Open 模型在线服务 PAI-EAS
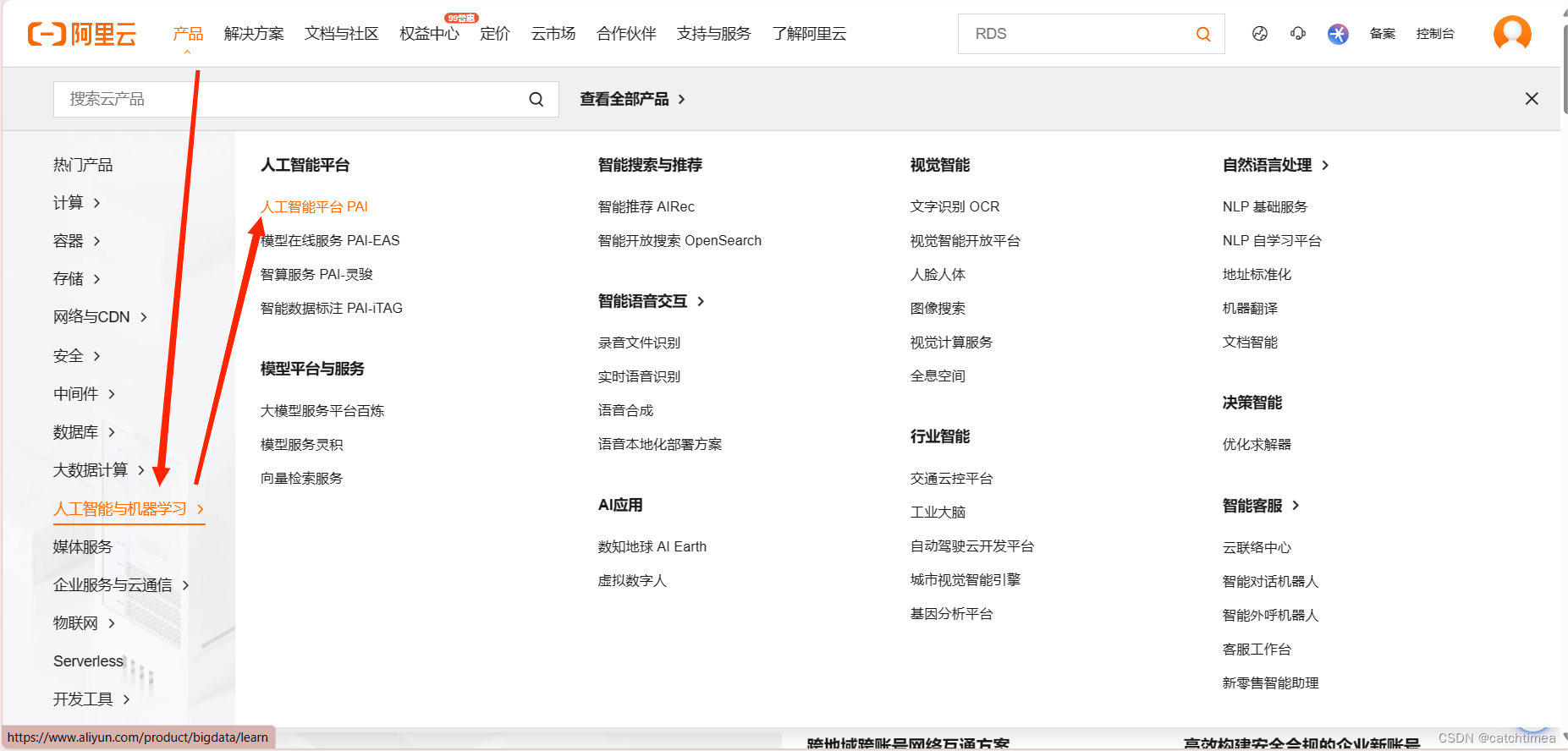This screenshot has width=1568, height=751. tap(330, 241)
